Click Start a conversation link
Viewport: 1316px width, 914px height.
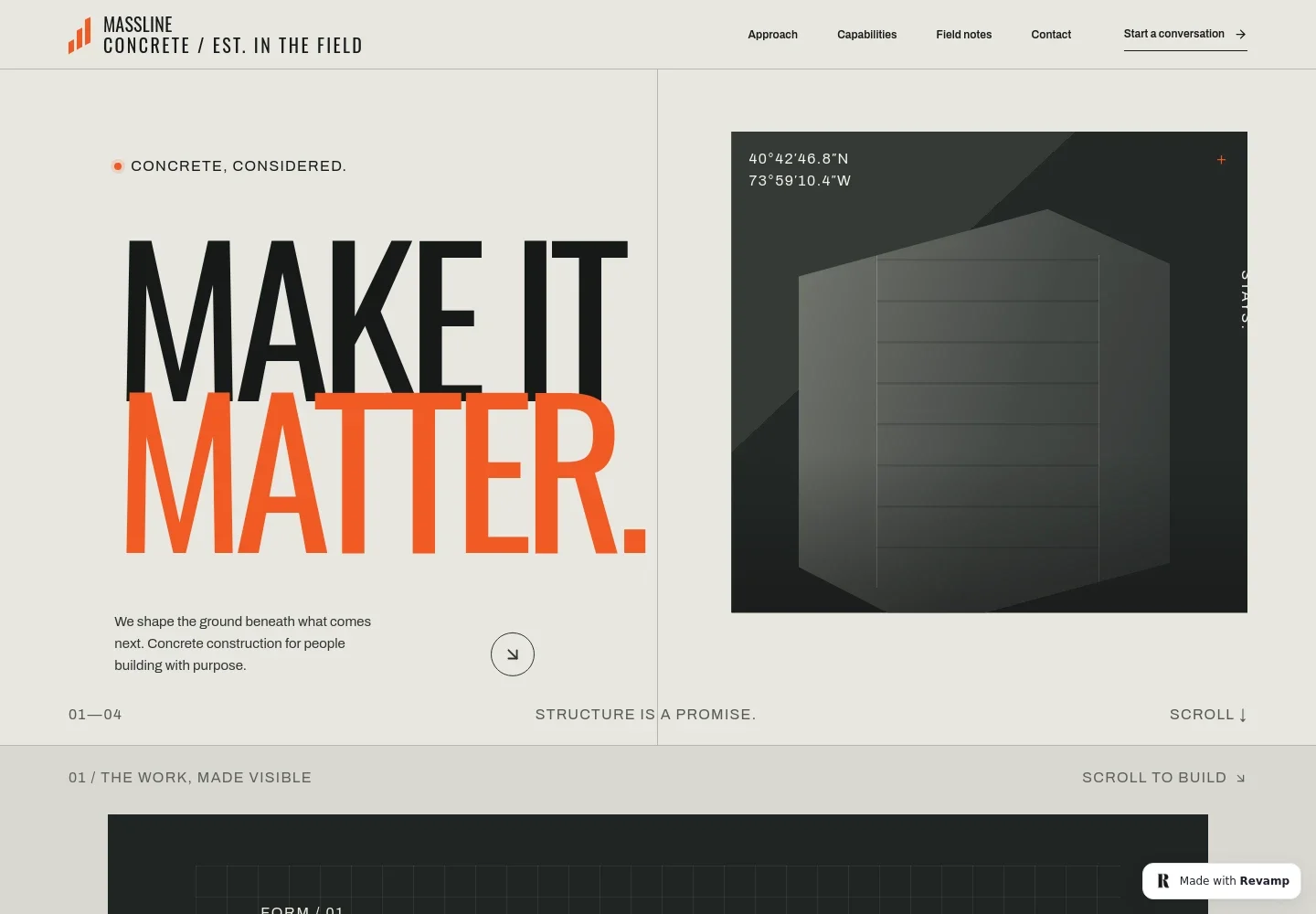coord(1185,35)
